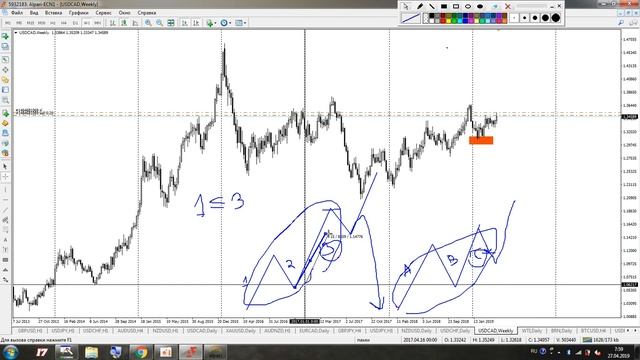Viewport: 640px width, 360px height.
Task: Pick the bright red color swatch
Action: pos(443,21)
